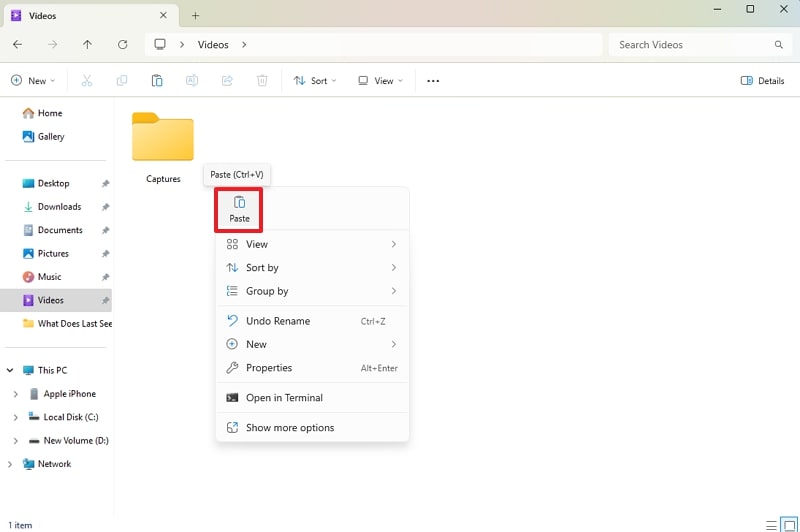The image size is (800, 532).
Task: Go forward with the right arrow
Action: pos(53,44)
